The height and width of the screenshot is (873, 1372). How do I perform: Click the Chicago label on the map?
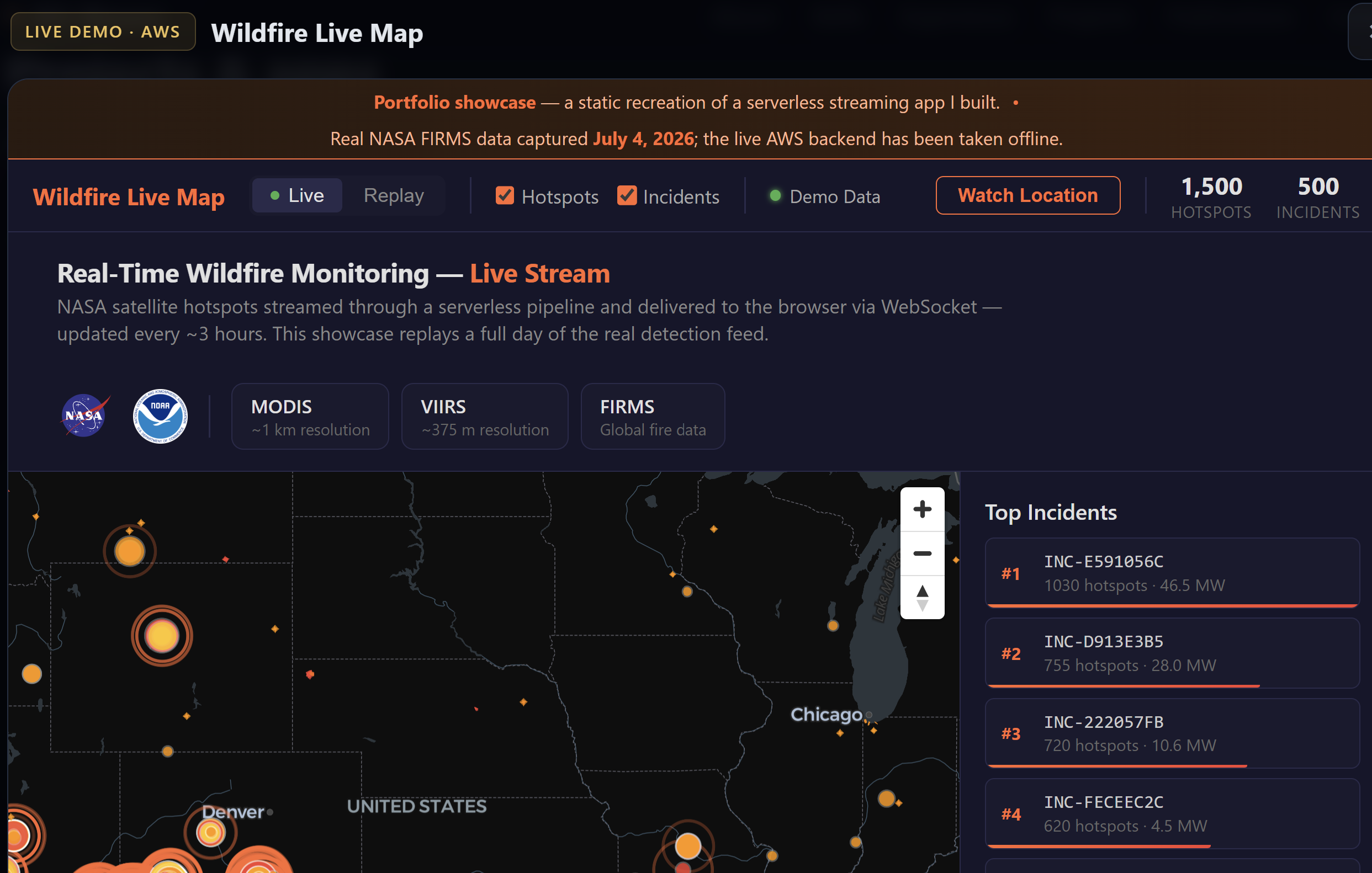coord(826,714)
